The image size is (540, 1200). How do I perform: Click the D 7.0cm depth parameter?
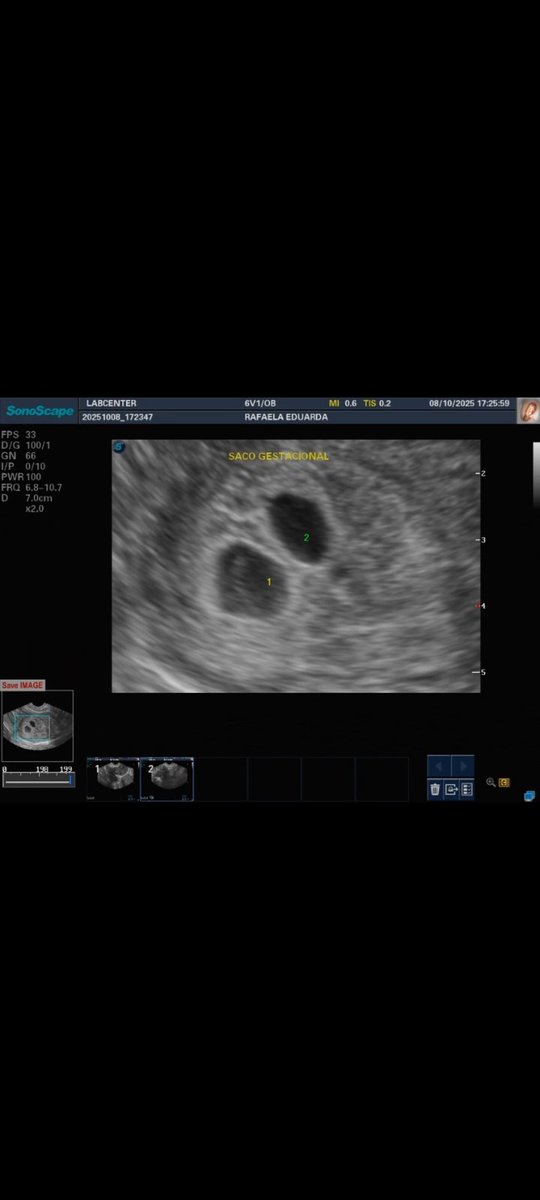[x=27, y=498]
